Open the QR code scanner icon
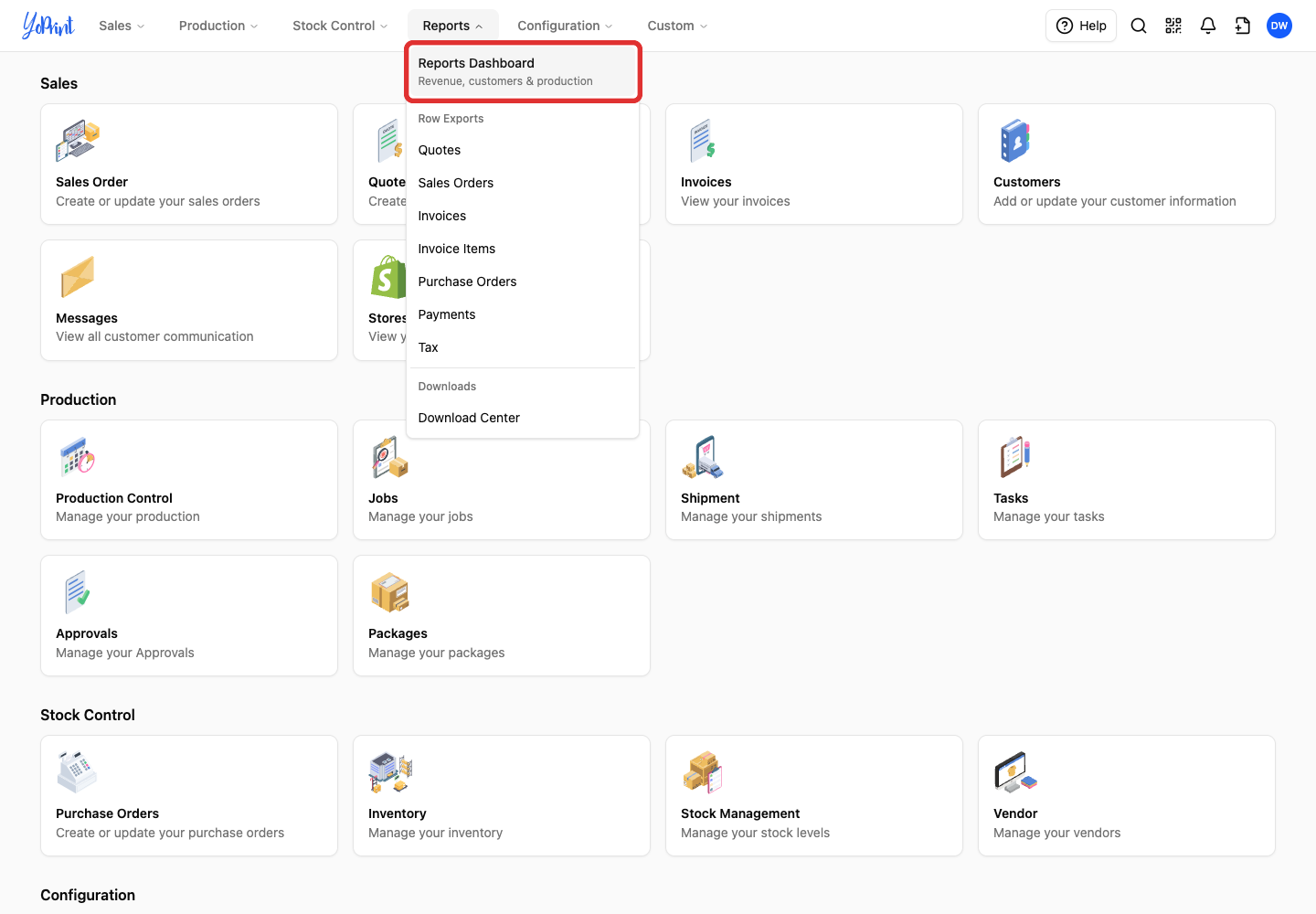Screen dimensions: 1316x914 tap(1173, 26)
